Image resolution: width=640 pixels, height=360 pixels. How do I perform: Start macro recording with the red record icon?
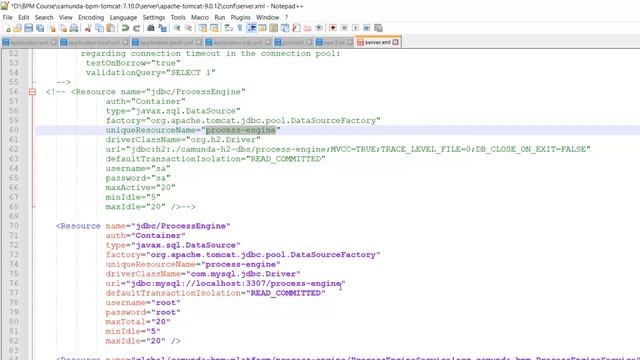click(x=333, y=28)
